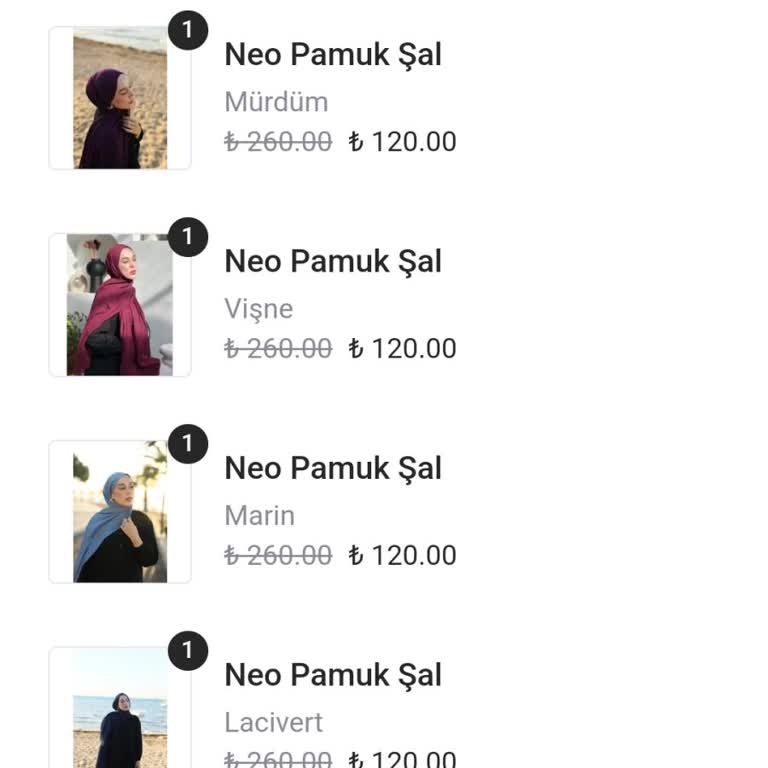
Task: Click the crossed-out 260.00 price under Mürdüm
Action: (x=278, y=142)
